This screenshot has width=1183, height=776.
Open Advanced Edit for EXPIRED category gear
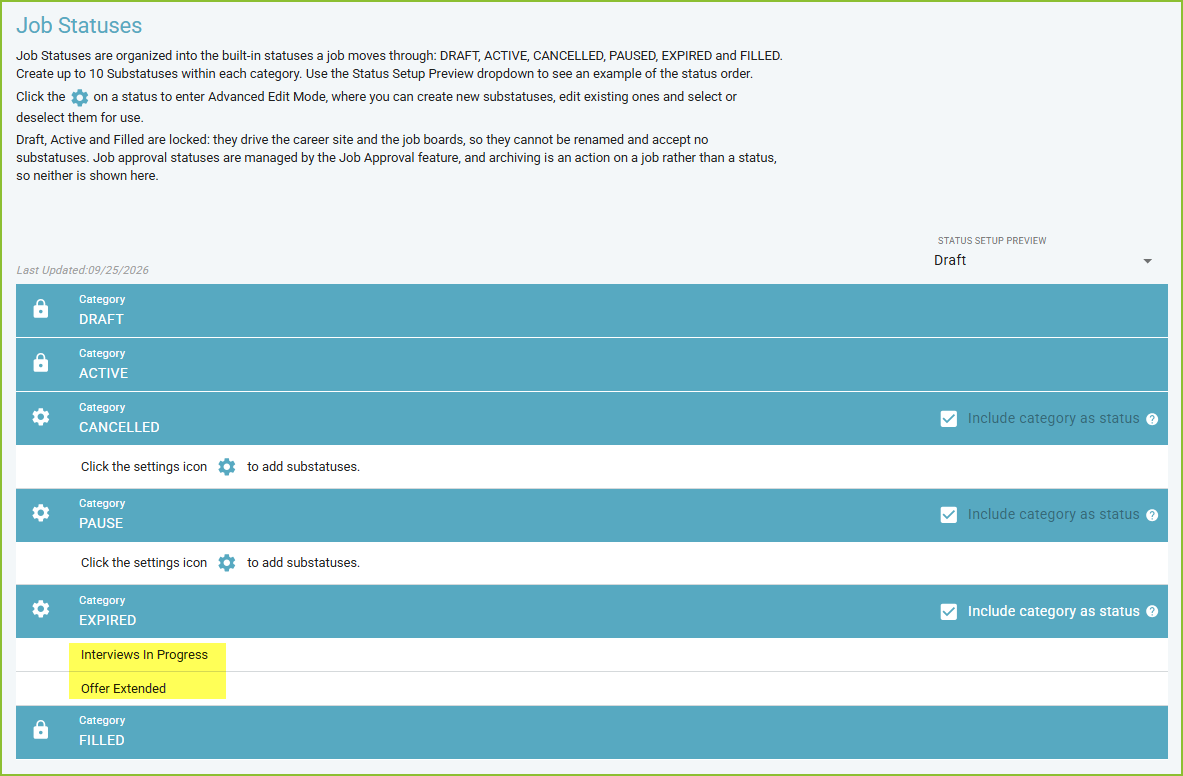(x=41, y=609)
